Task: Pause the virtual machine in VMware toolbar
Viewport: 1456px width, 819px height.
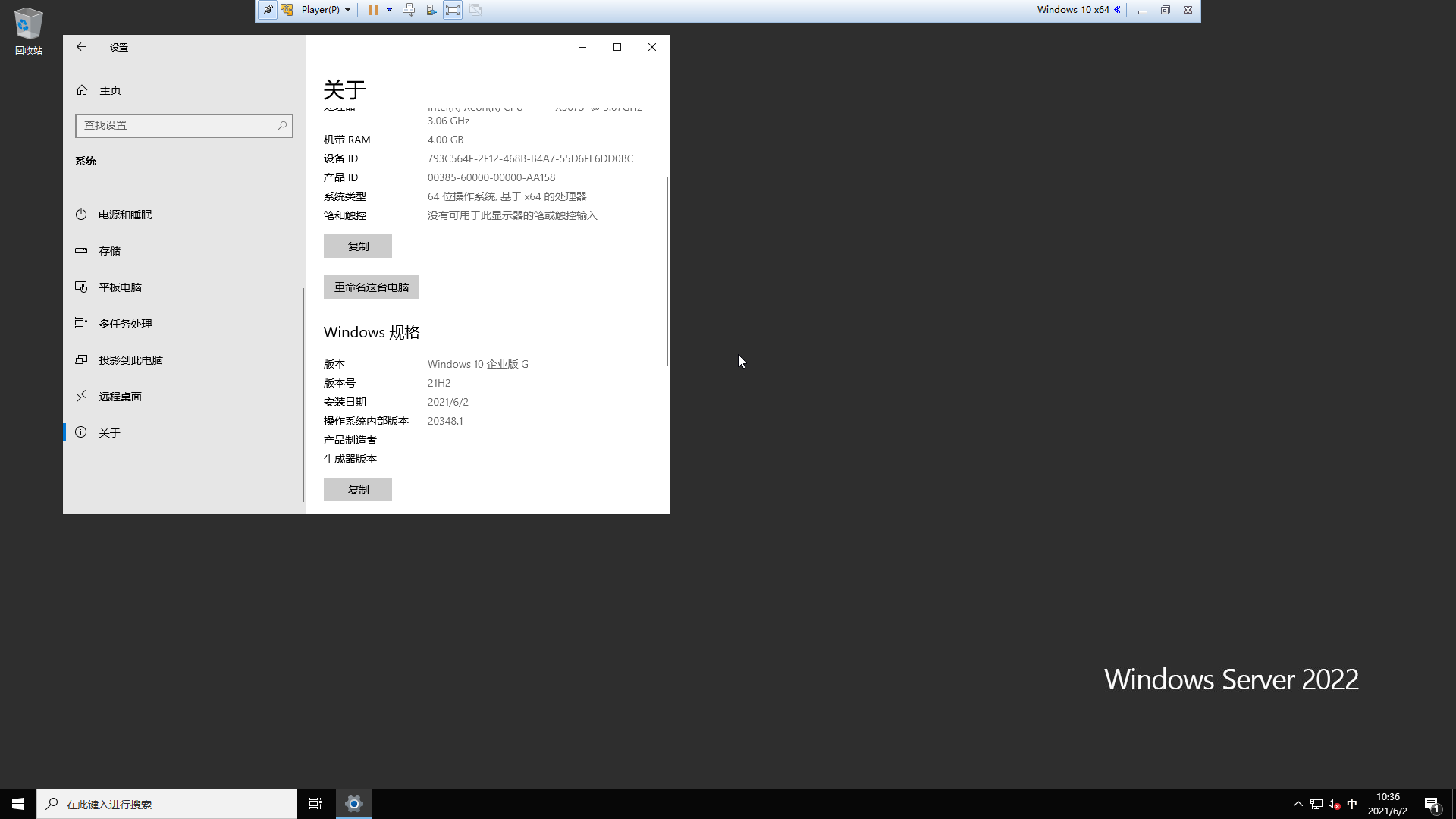Action: [373, 10]
